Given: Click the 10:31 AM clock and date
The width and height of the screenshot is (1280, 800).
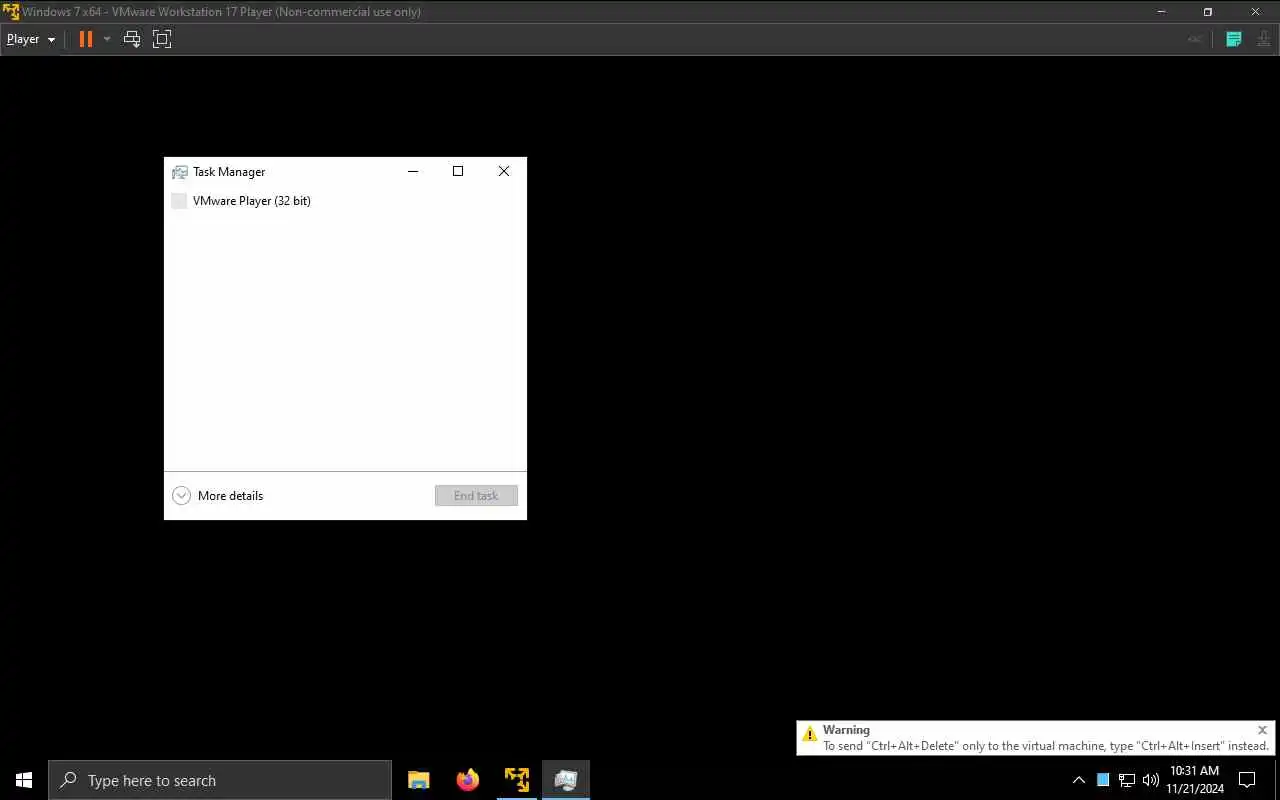Looking at the screenshot, I should pyautogui.click(x=1195, y=780).
